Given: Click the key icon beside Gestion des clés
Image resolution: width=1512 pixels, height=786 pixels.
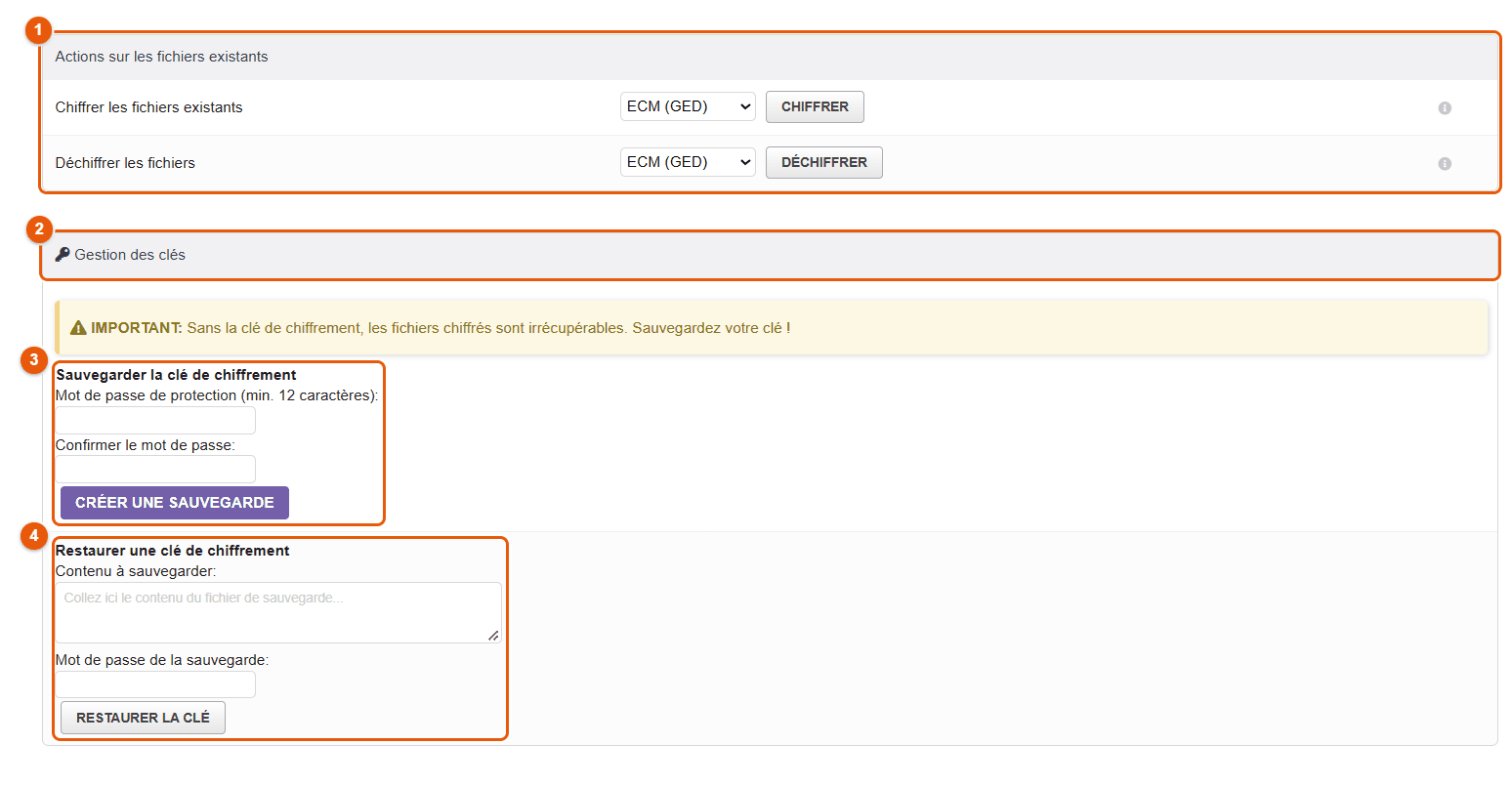Looking at the screenshot, I should coord(62,255).
